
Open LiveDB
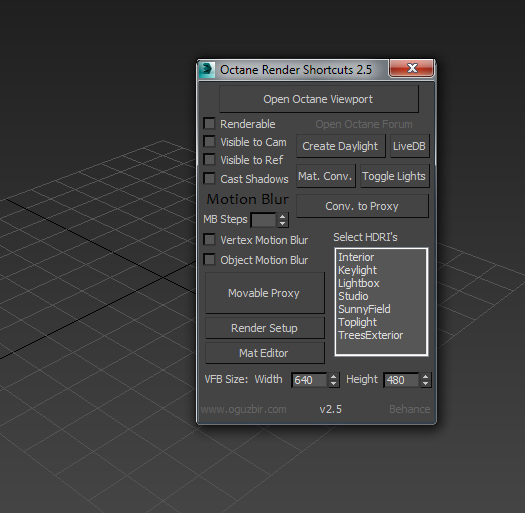click(x=410, y=146)
